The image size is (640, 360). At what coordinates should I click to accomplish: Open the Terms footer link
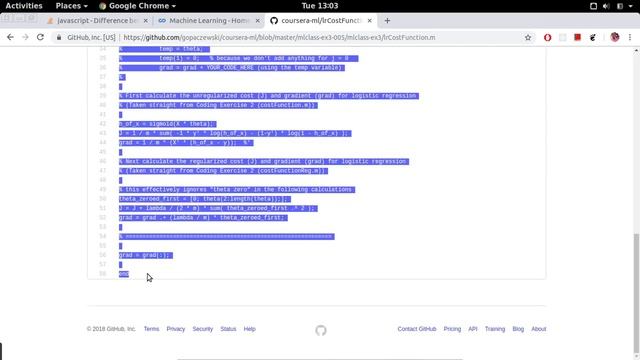click(x=151, y=329)
